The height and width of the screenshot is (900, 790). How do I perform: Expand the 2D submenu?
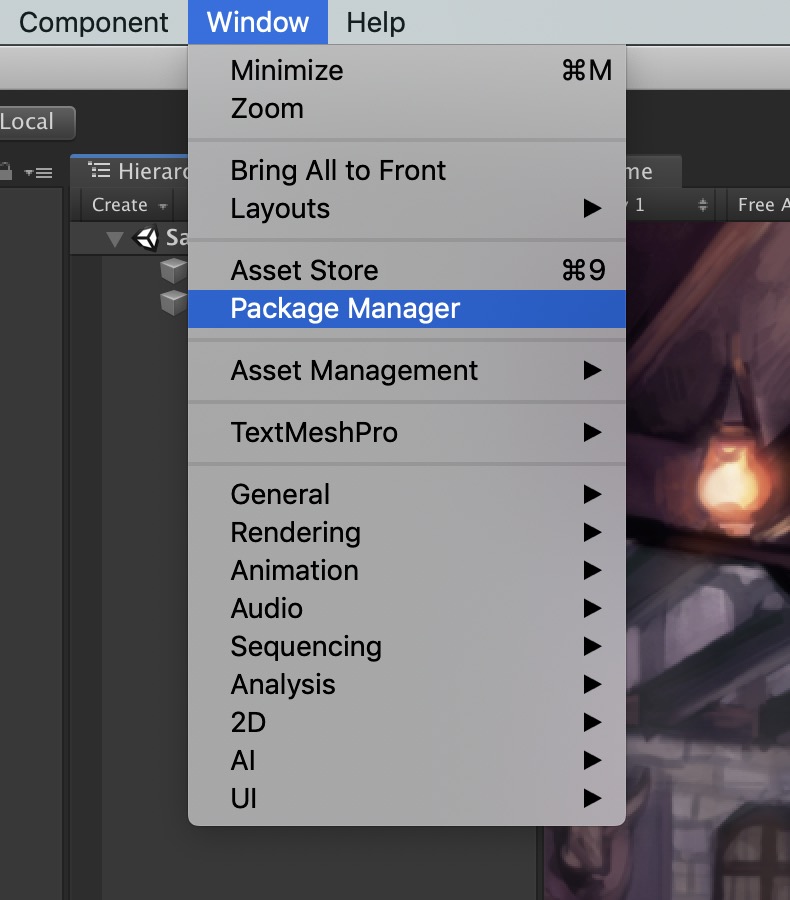(x=406, y=722)
